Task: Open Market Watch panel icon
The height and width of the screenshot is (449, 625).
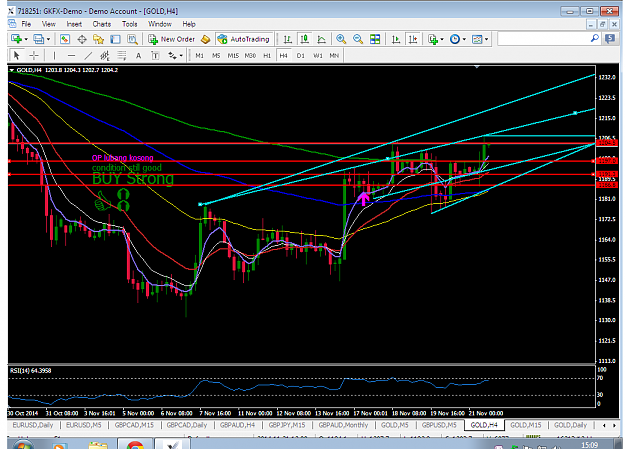Action: click(x=65, y=39)
